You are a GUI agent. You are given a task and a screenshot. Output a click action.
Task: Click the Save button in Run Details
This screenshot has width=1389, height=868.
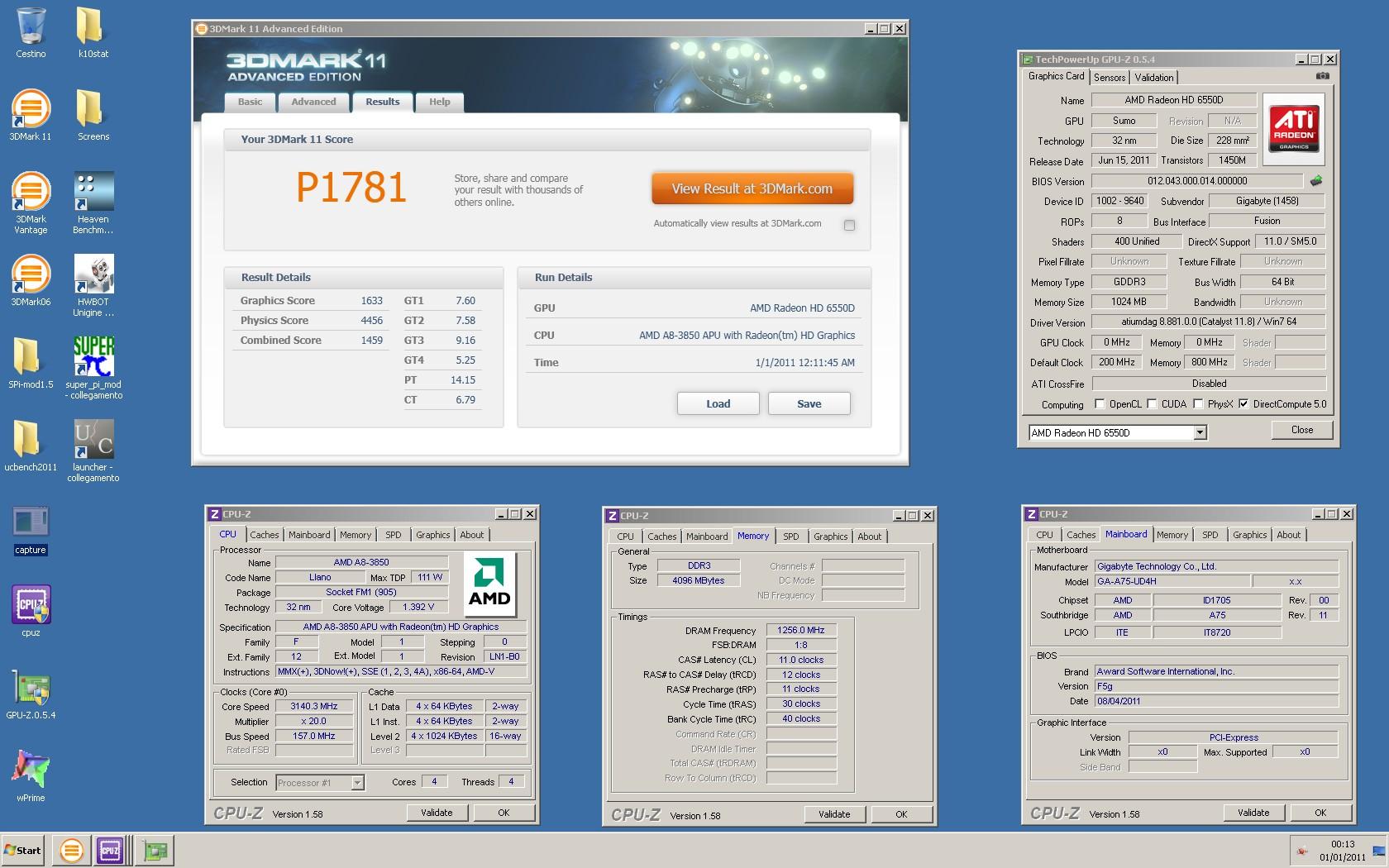809,403
